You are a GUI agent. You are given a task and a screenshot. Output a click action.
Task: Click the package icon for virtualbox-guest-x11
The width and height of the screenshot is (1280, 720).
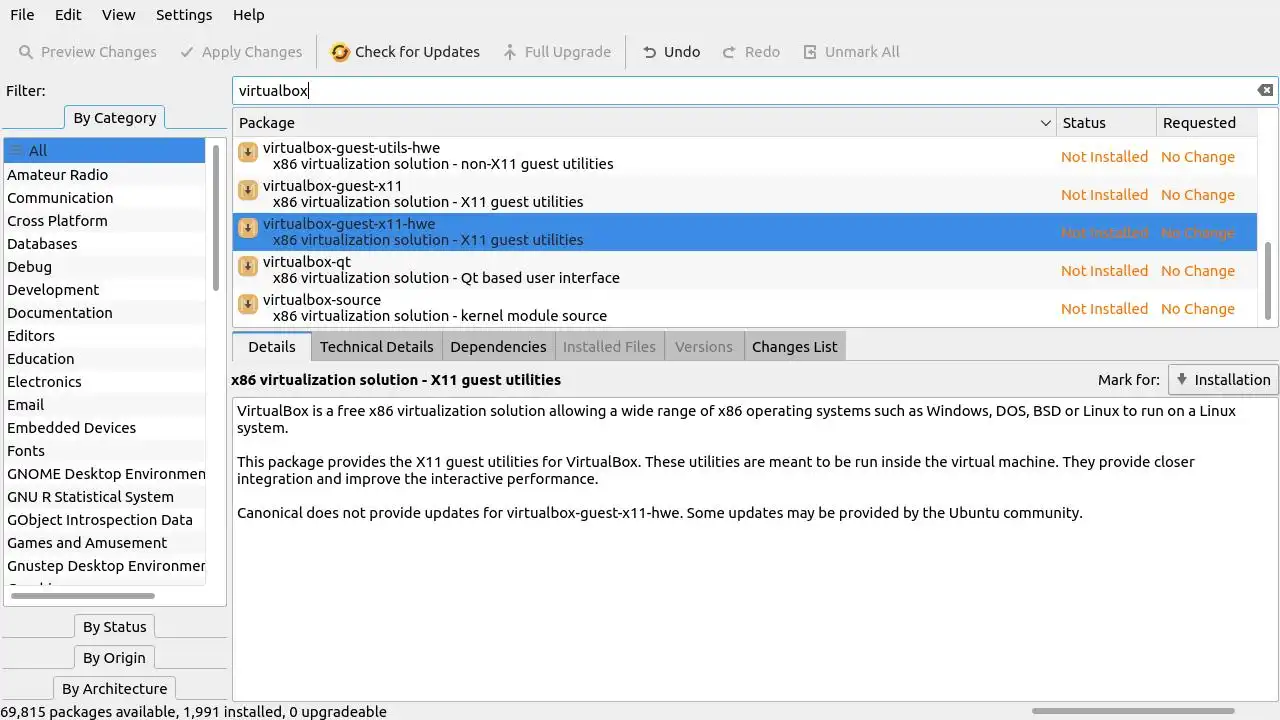[x=248, y=191]
